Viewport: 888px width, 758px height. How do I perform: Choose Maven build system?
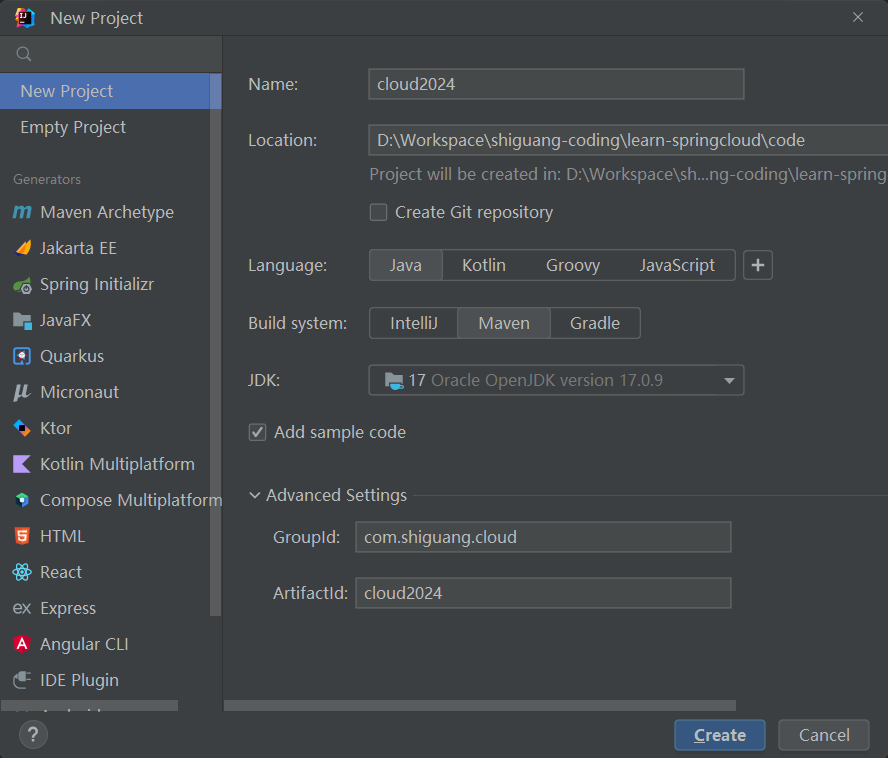point(504,323)
